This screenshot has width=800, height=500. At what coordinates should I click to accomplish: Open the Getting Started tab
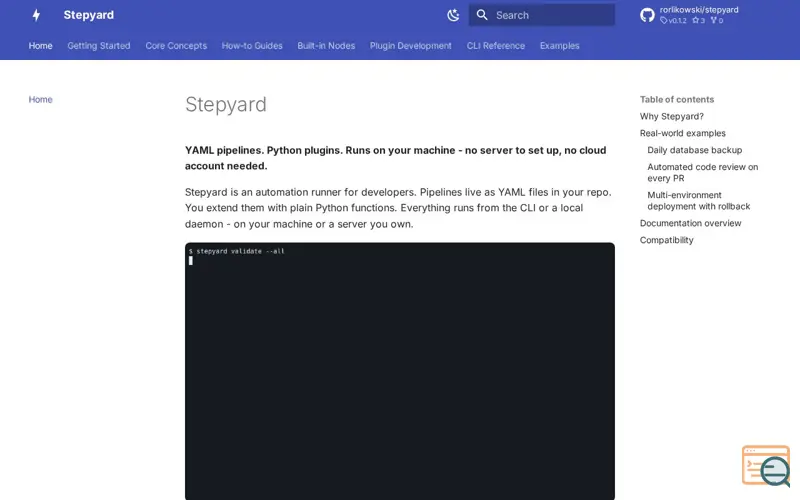[99, 46]
